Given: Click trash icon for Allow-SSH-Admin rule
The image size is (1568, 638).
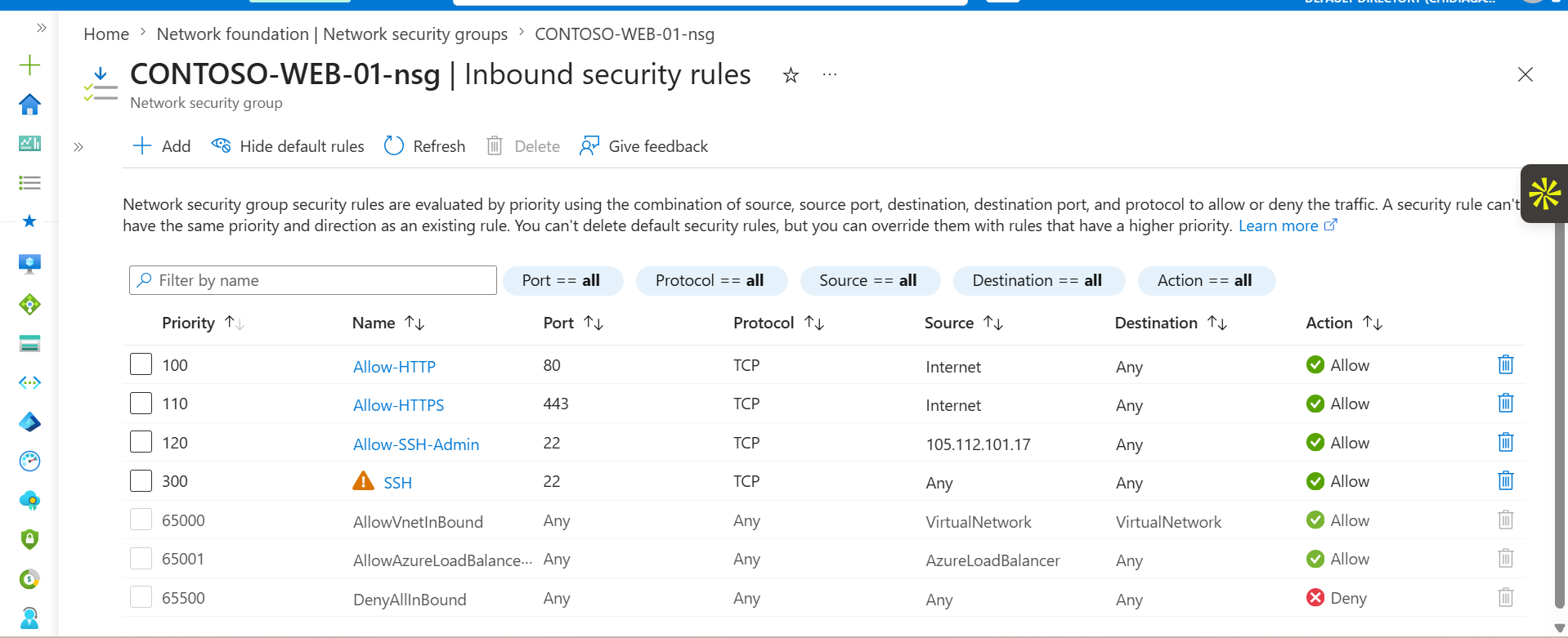Looking at the screenshot, I should [1505, 442].
